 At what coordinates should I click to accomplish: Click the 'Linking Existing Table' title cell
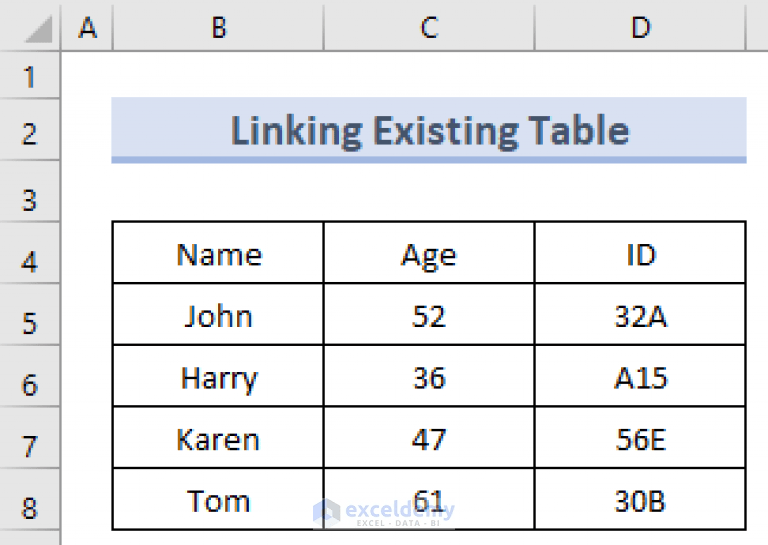(429, 130)
